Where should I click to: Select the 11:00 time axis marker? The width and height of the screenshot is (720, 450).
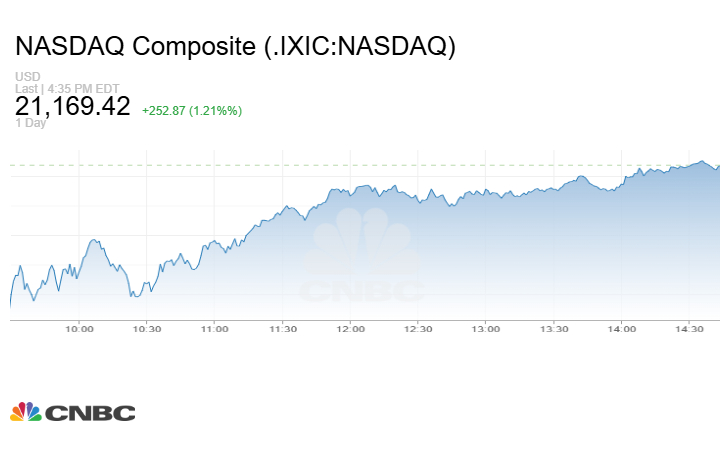(214, 329)
